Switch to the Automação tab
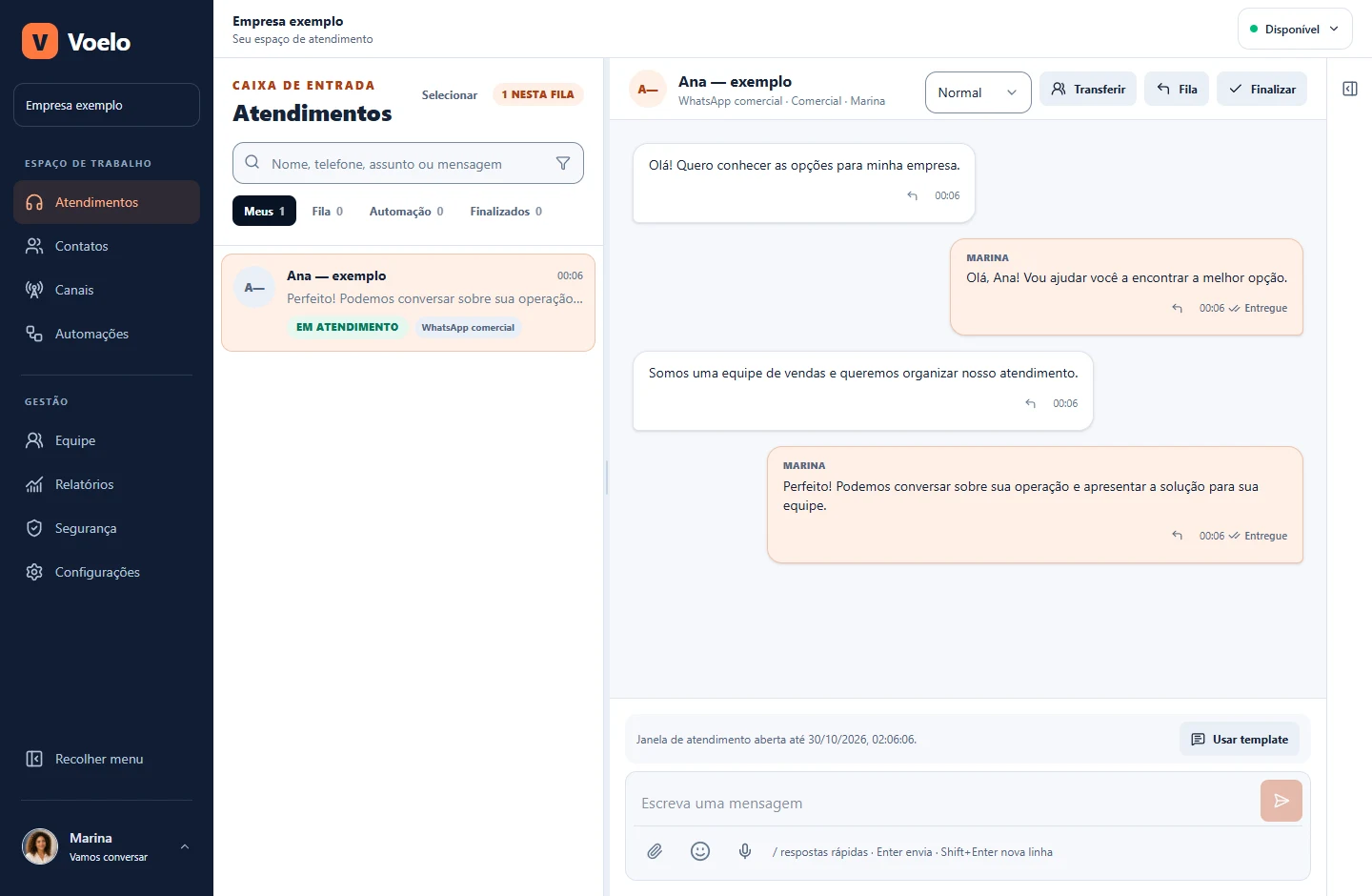 click(x=406, y=211)
